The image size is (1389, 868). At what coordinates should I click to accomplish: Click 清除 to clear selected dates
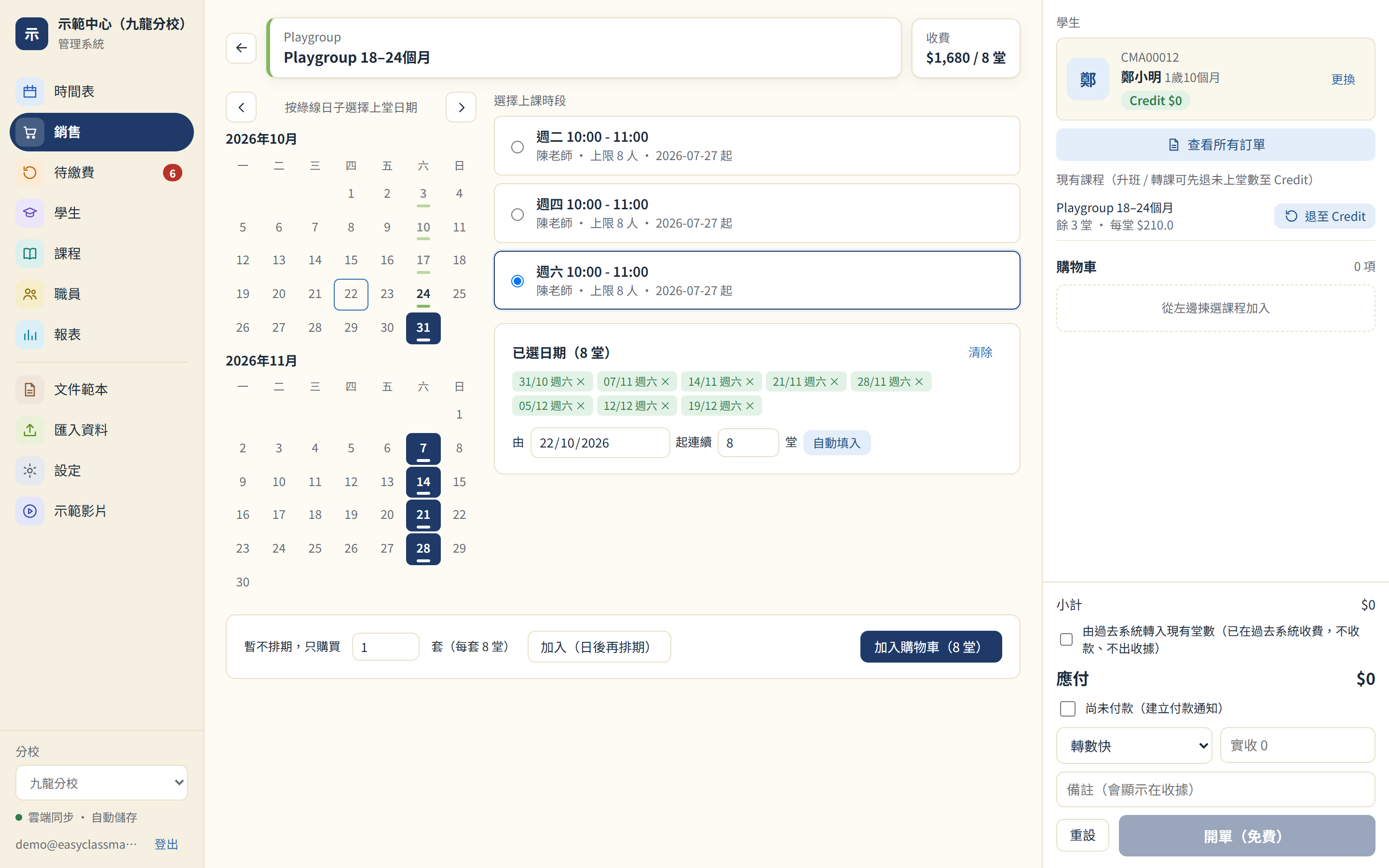click(x=980, y=353)
